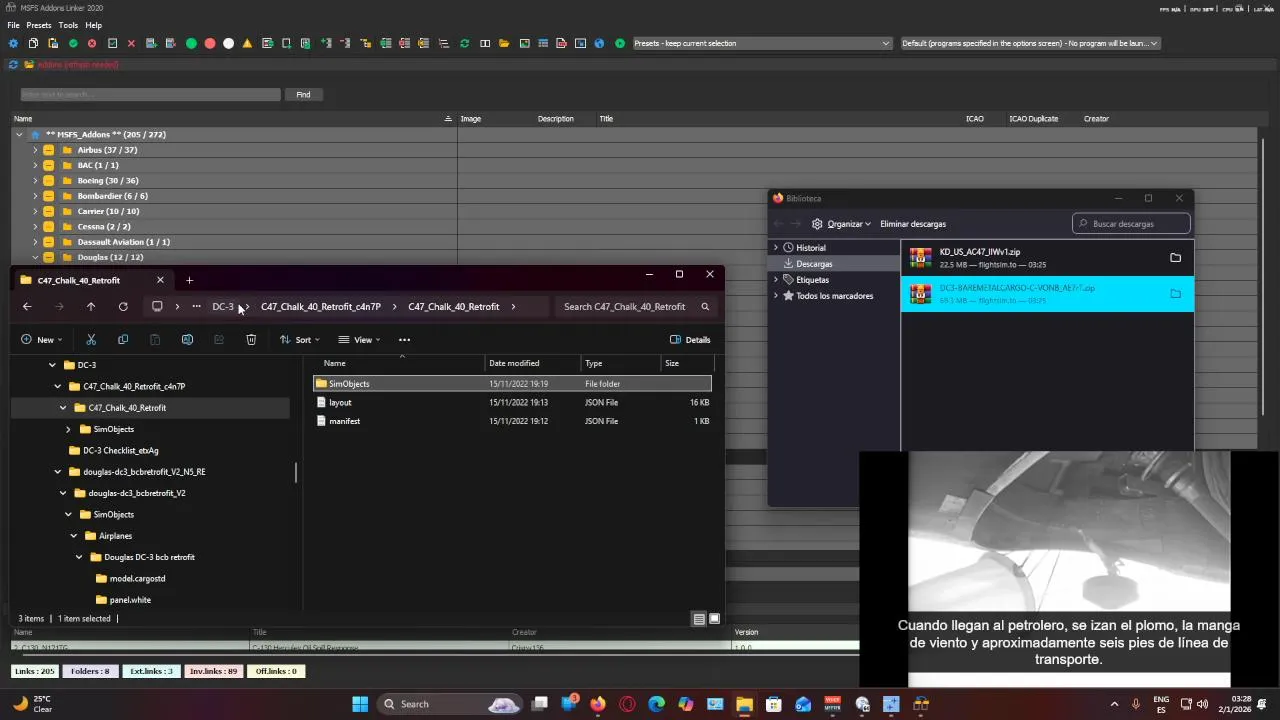
Task: Click the Buscar descargas search field
Action: (x=1131, y=224)
